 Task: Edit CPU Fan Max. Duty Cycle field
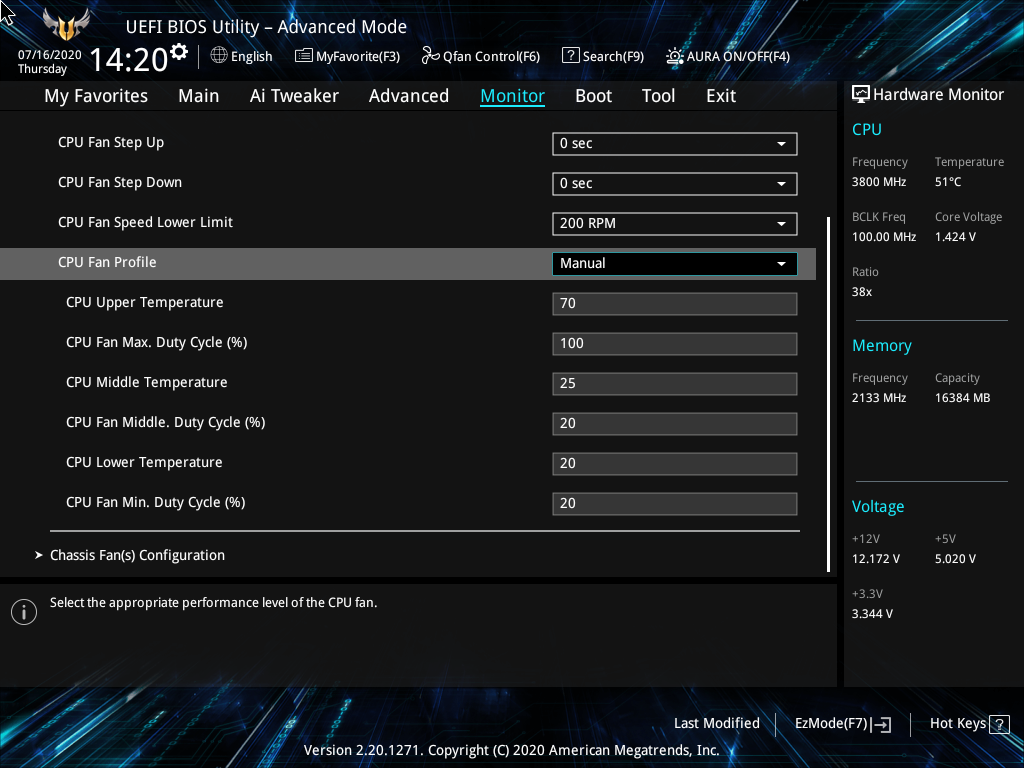(675, 344)
